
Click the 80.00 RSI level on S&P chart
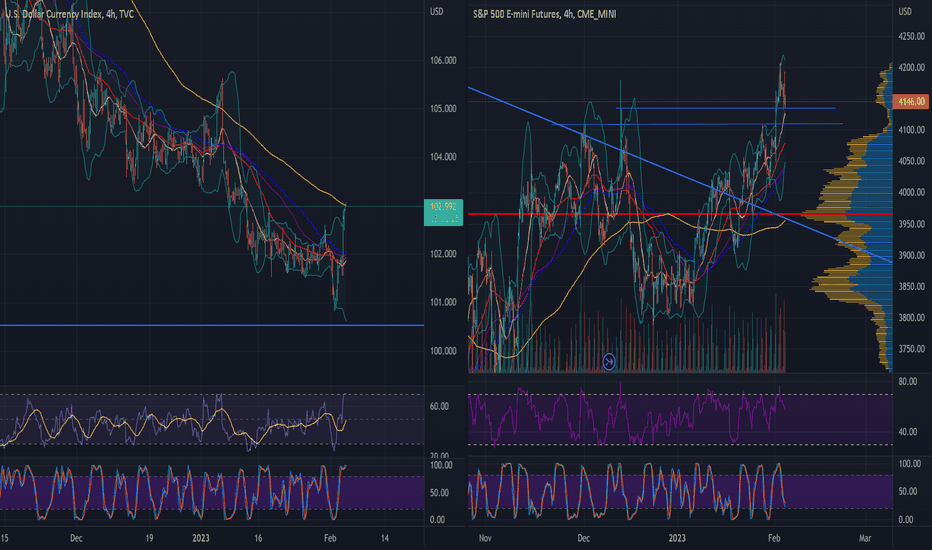pyautogui.click(x=908, y=381)
